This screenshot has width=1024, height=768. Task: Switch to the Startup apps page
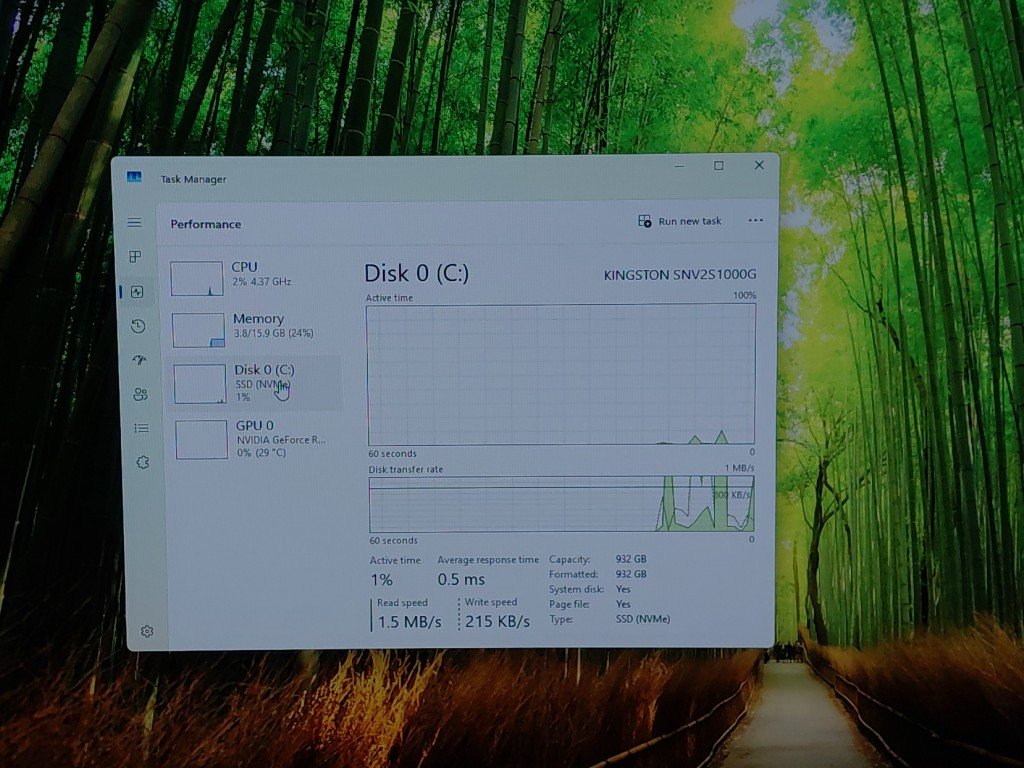[139, 360]
